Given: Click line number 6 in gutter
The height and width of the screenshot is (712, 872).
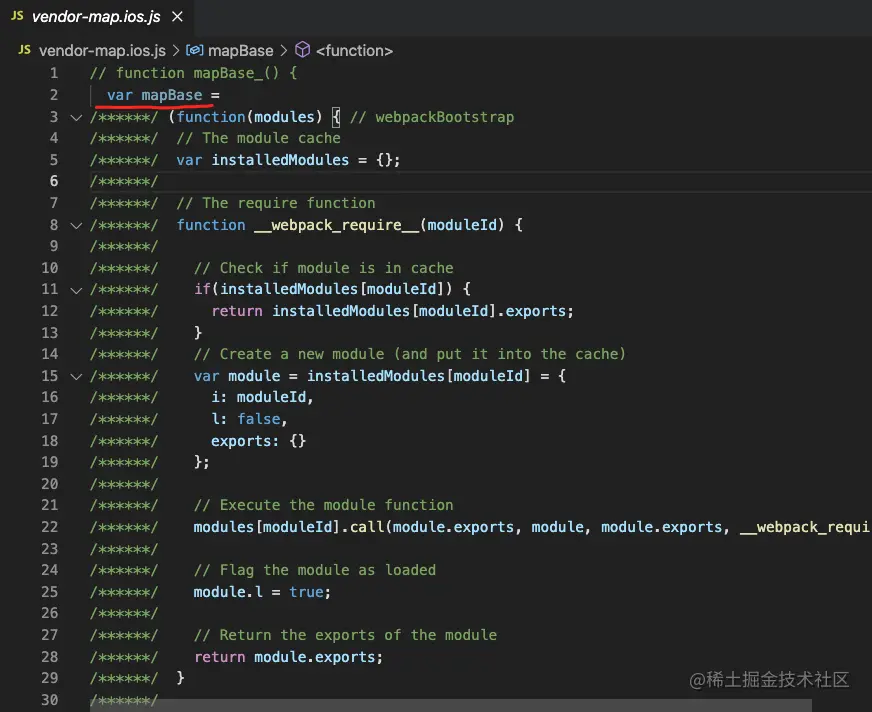Looking at the screenshot, I should tap(54, 181).
